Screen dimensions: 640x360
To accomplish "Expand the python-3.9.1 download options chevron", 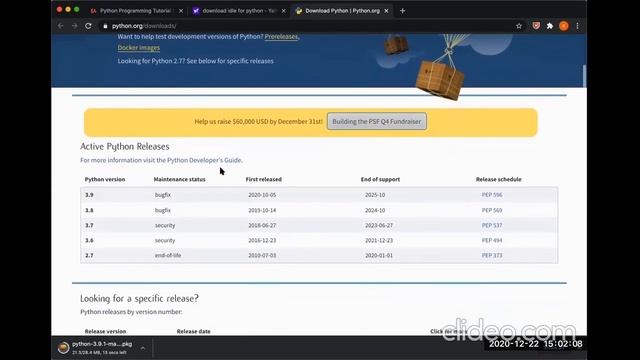I will click(143, 348).
